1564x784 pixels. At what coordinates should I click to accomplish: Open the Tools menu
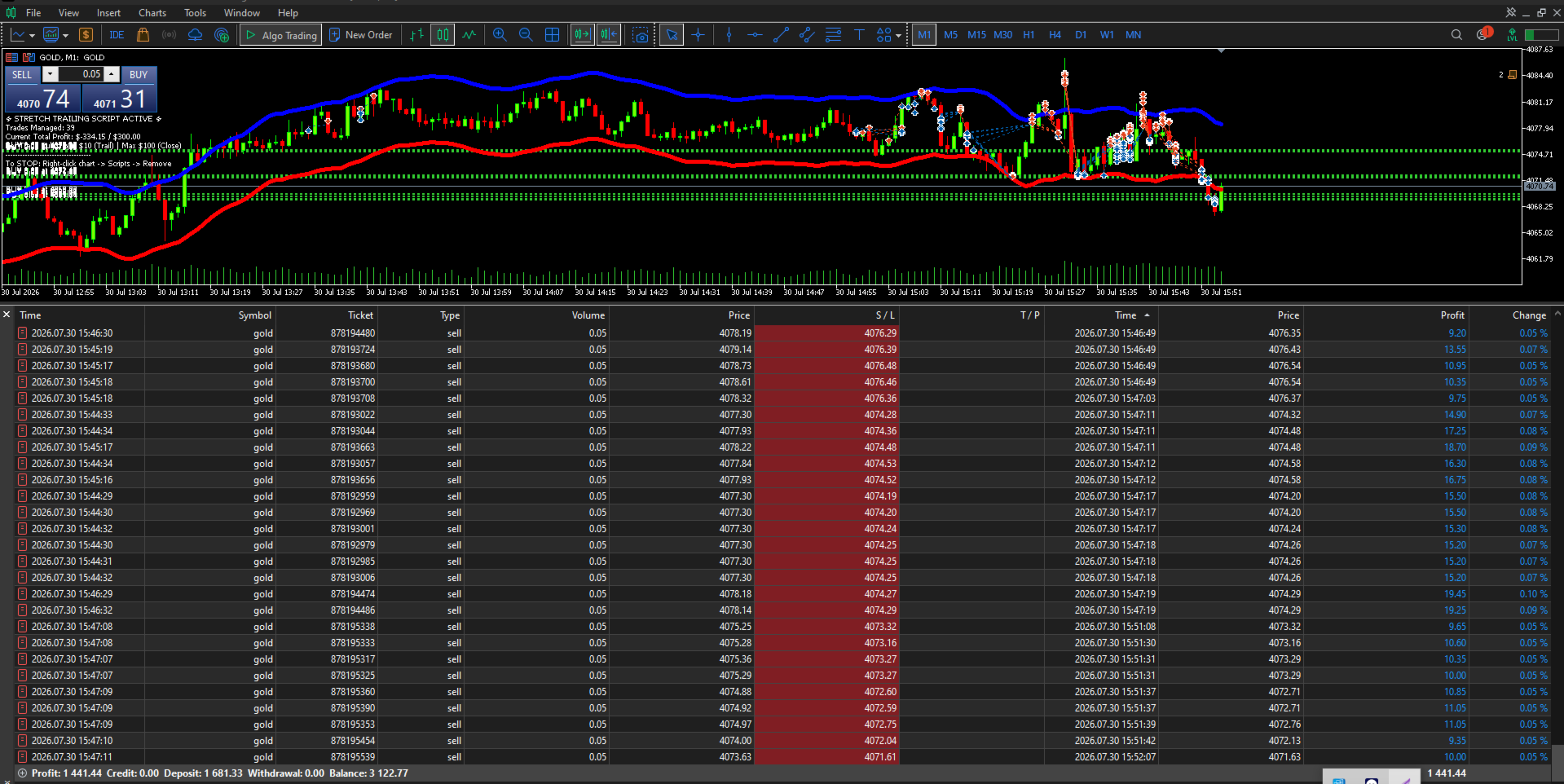195,13
